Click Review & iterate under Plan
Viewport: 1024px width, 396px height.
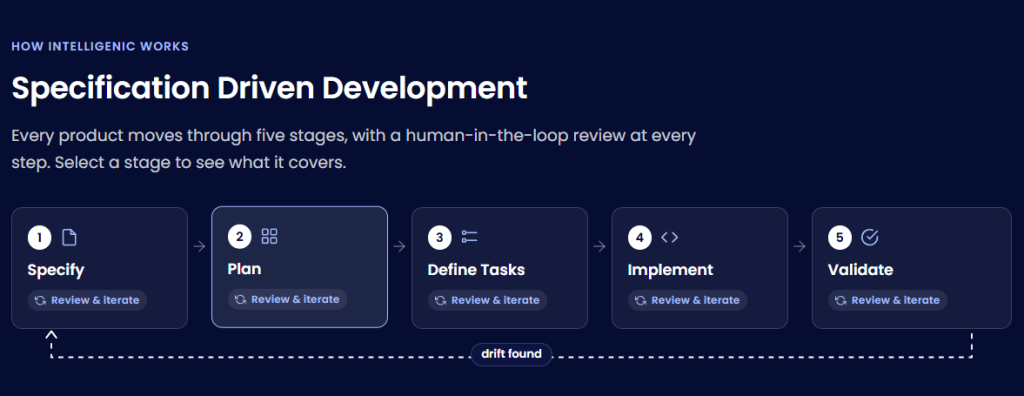(x=287, y=299)
